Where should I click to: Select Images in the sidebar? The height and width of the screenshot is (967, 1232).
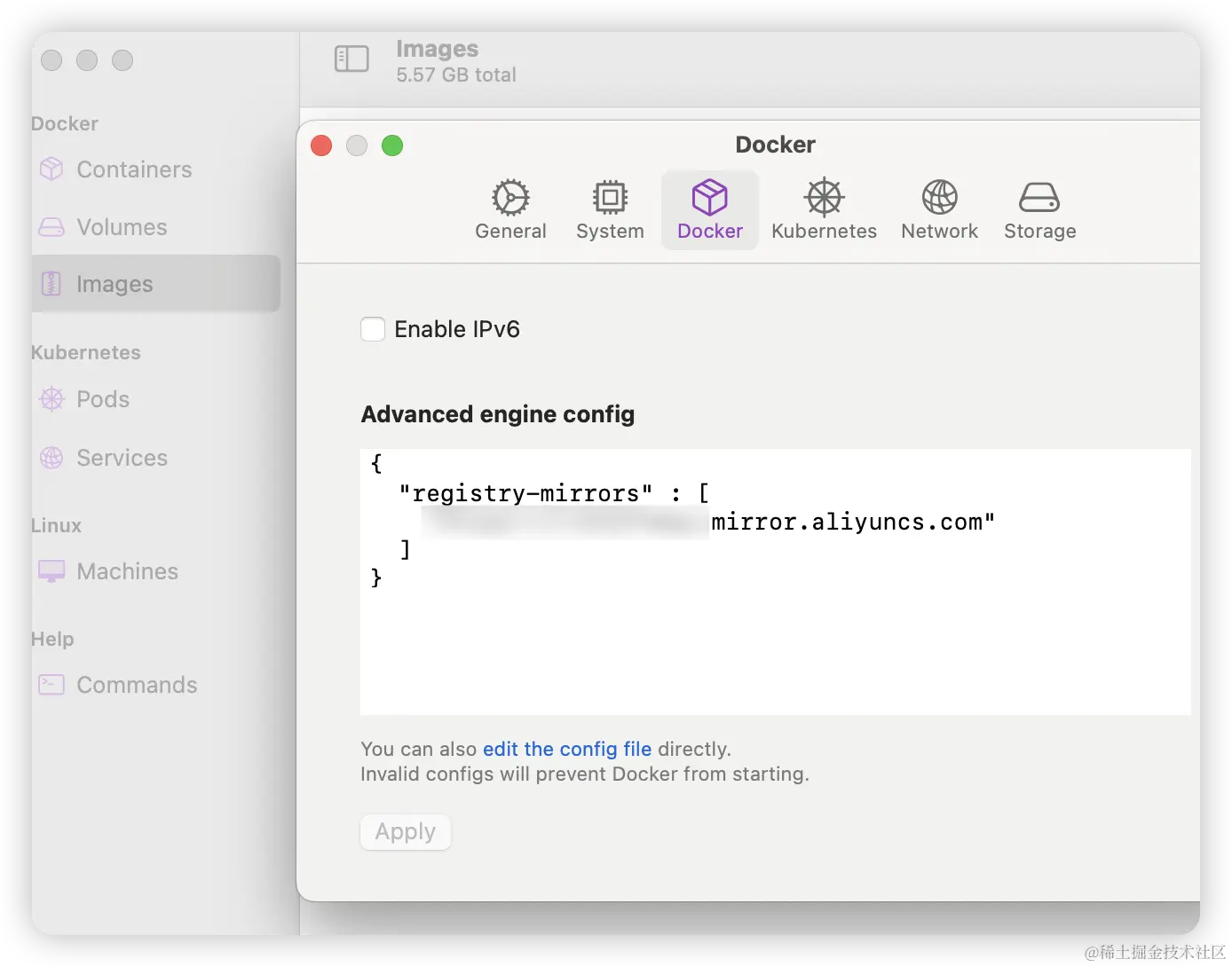[155, 284]
